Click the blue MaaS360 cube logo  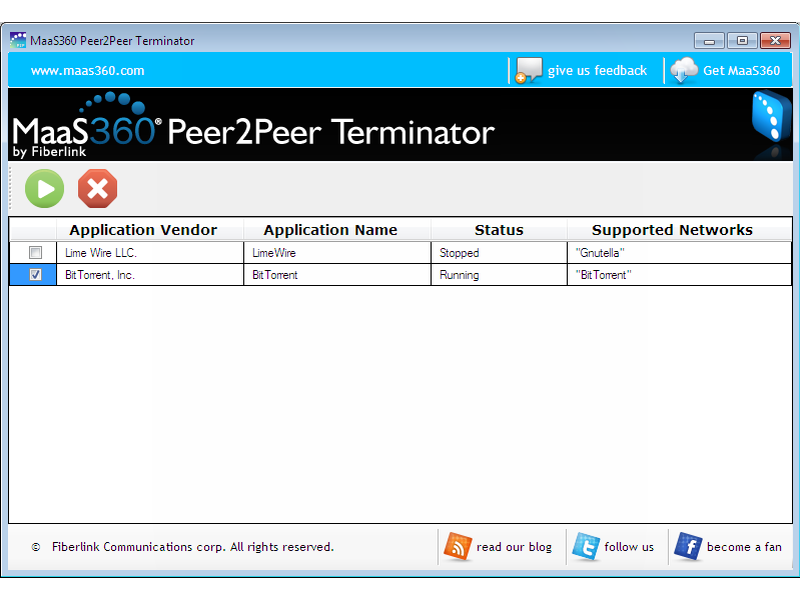click(x=771, y=117)
